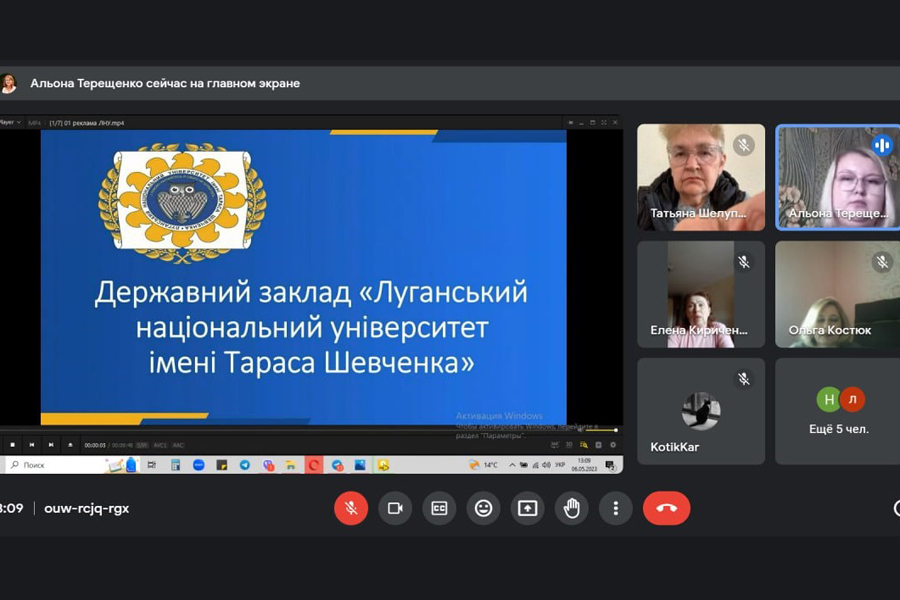The image size is (900, 600).
Task: Click the media player seek bar
Action: click(x=287, y=430)
